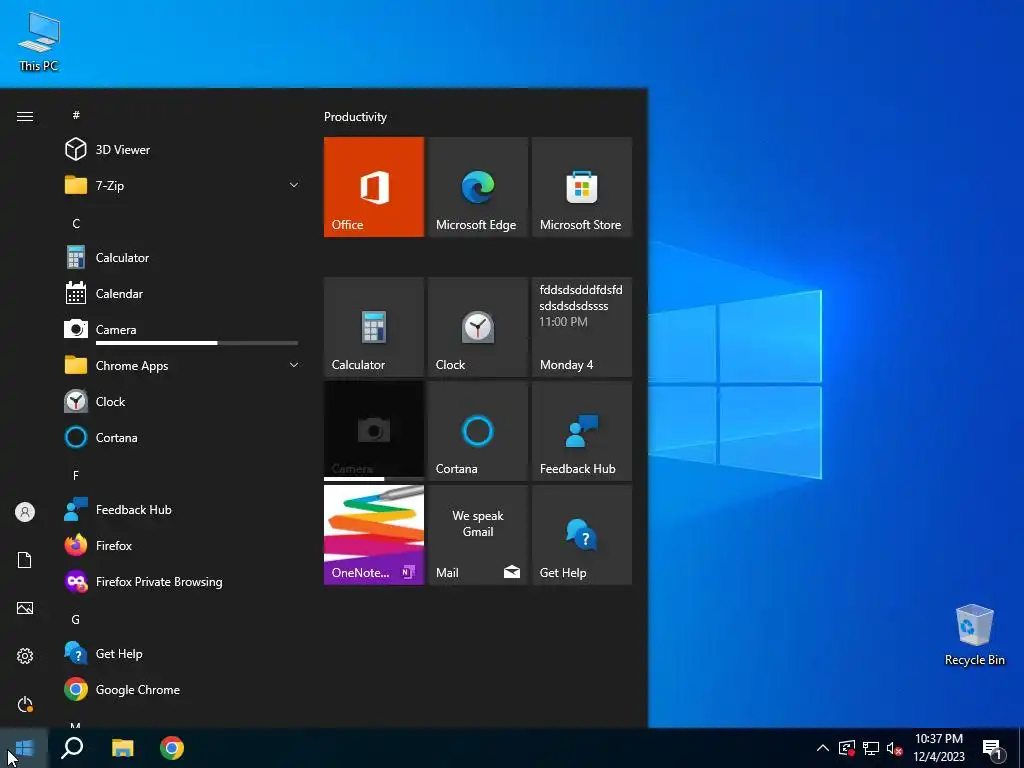
Task: Open the Mail tile
Action: (477, 535)
